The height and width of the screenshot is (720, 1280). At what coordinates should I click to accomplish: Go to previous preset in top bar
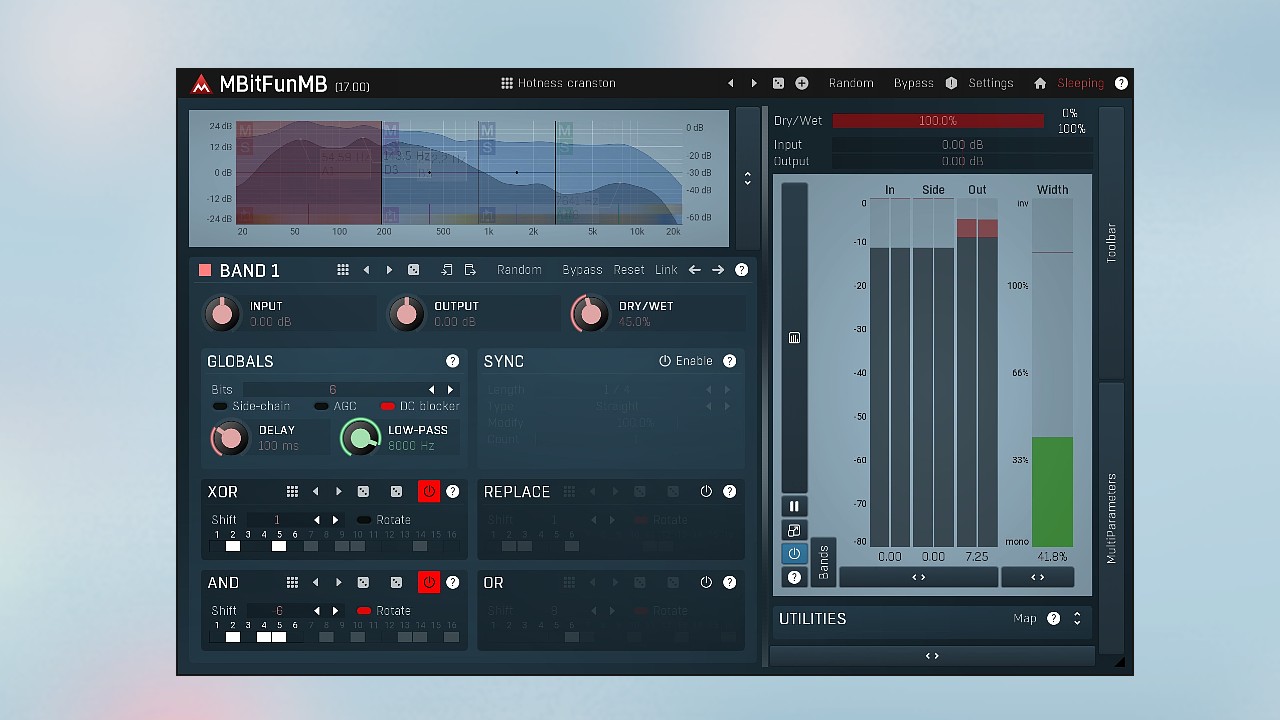point(730,83)
